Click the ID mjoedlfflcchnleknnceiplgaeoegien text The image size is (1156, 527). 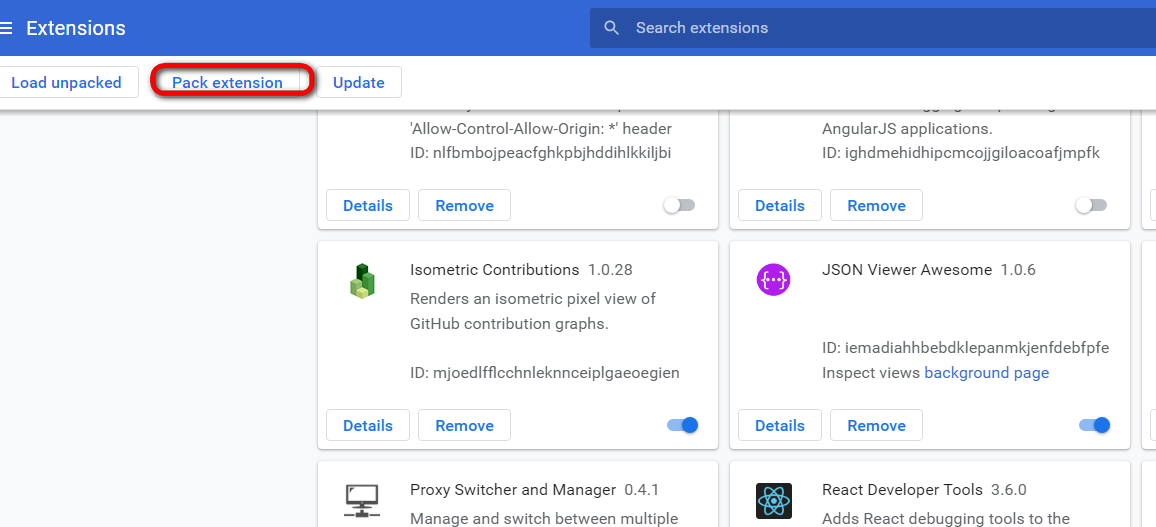click(x=545, y=372)
